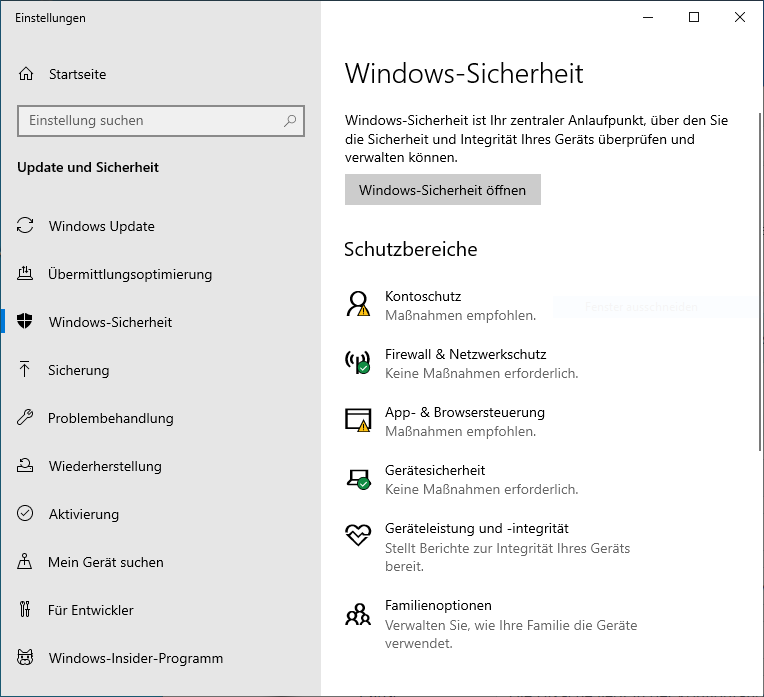Screen dimensions: 764x697
Task: Click 'Keine Maßnahmen erforderlich.' under Gerätesicherheit
Action: point(481,489)
